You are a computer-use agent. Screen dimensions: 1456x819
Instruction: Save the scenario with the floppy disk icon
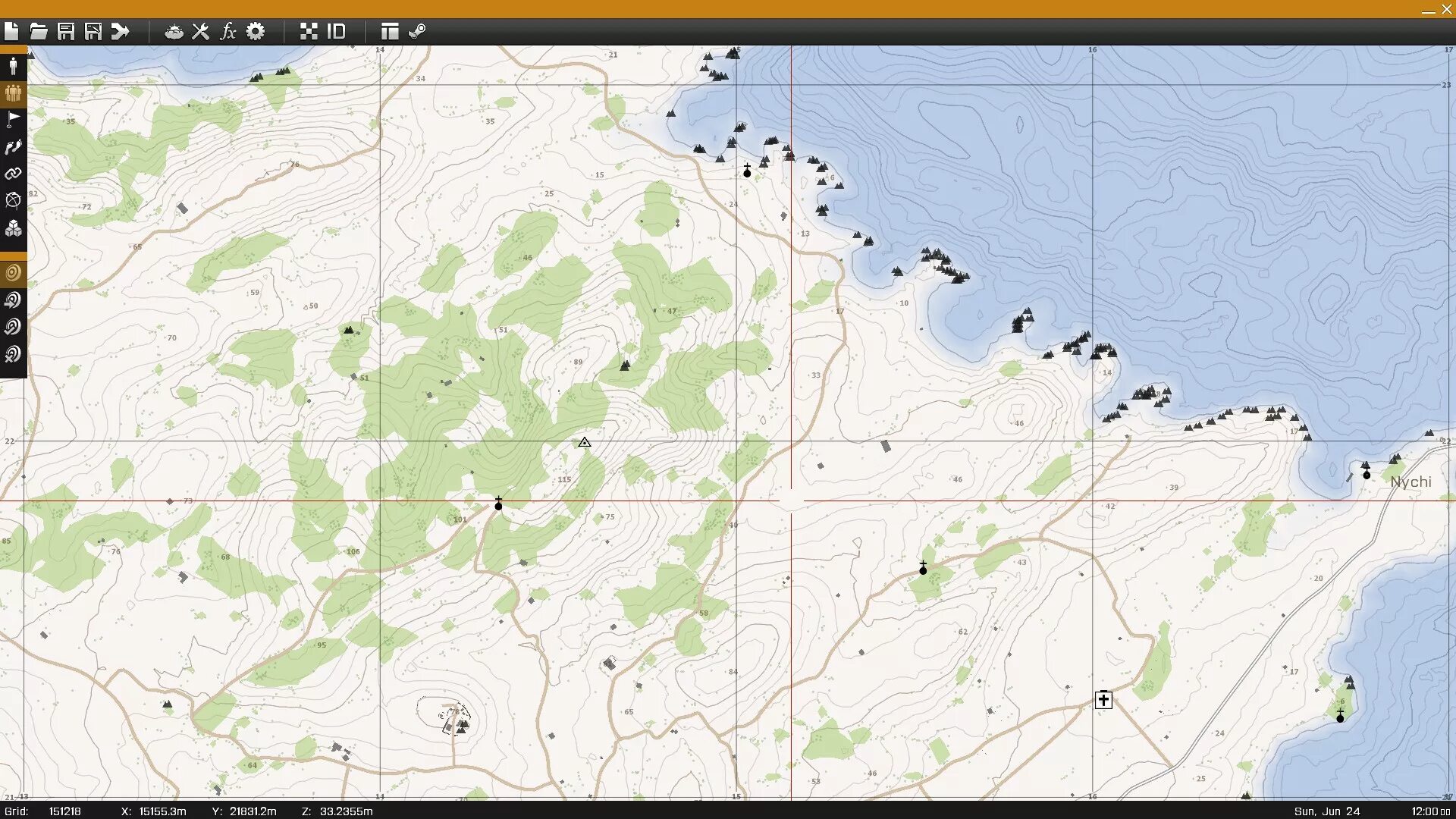tap(66, 31)
